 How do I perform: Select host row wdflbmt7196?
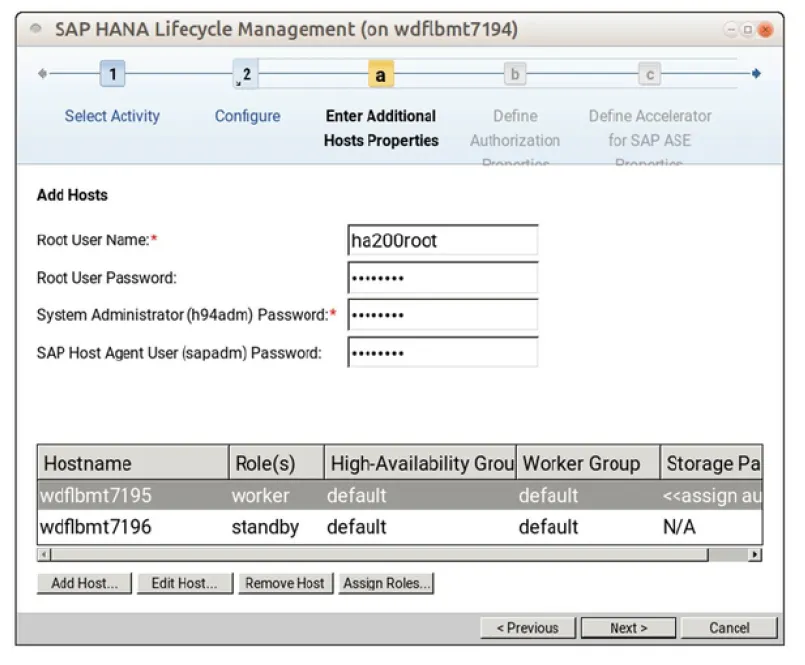(400, 527)
